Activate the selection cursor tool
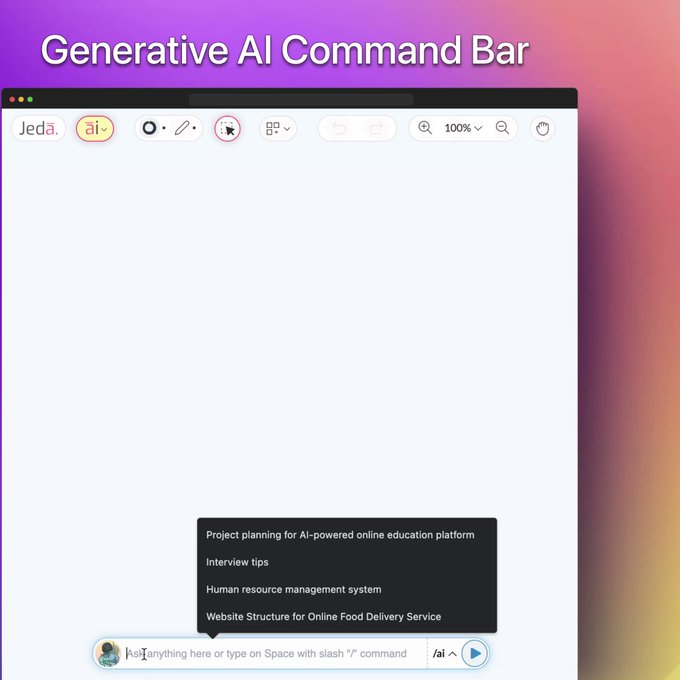Image resolution: width=680 pixels, height=680 pixels. [227, 129]
